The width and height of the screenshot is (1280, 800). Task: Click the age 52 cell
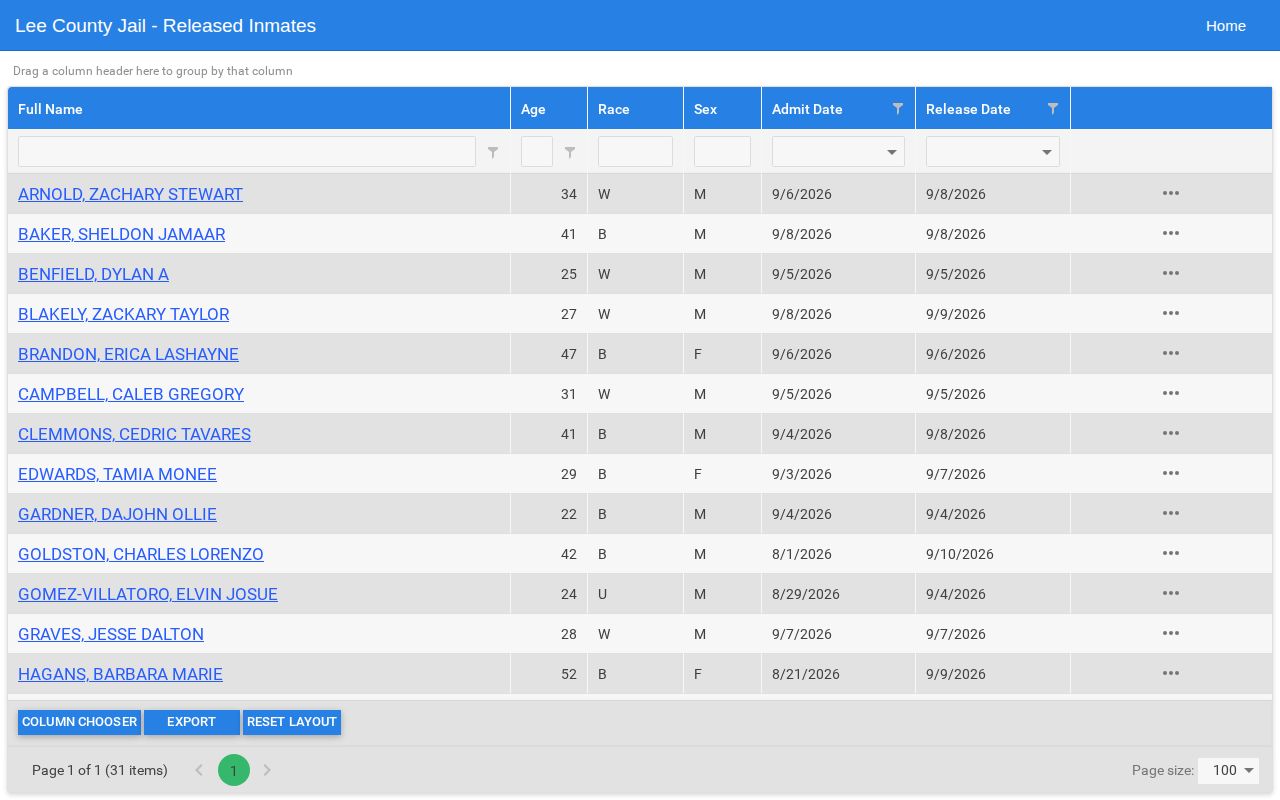549,674
